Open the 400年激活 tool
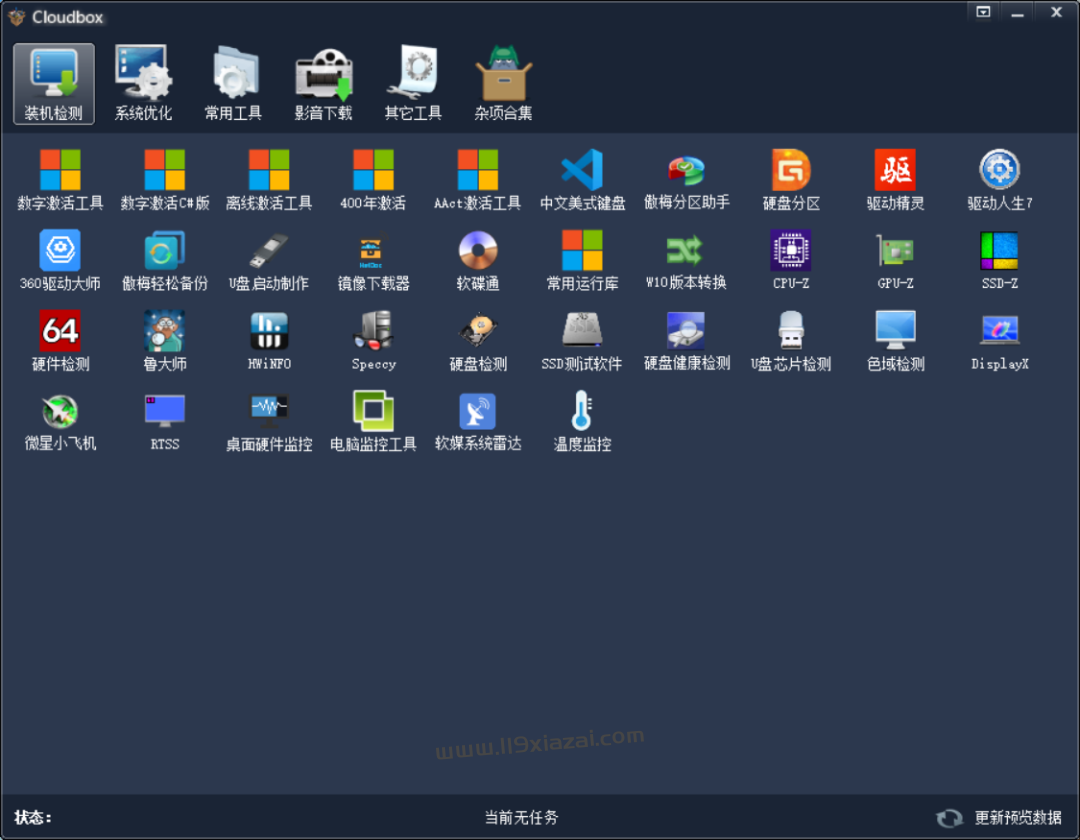Screen dimensions: 1080x840 373,180
